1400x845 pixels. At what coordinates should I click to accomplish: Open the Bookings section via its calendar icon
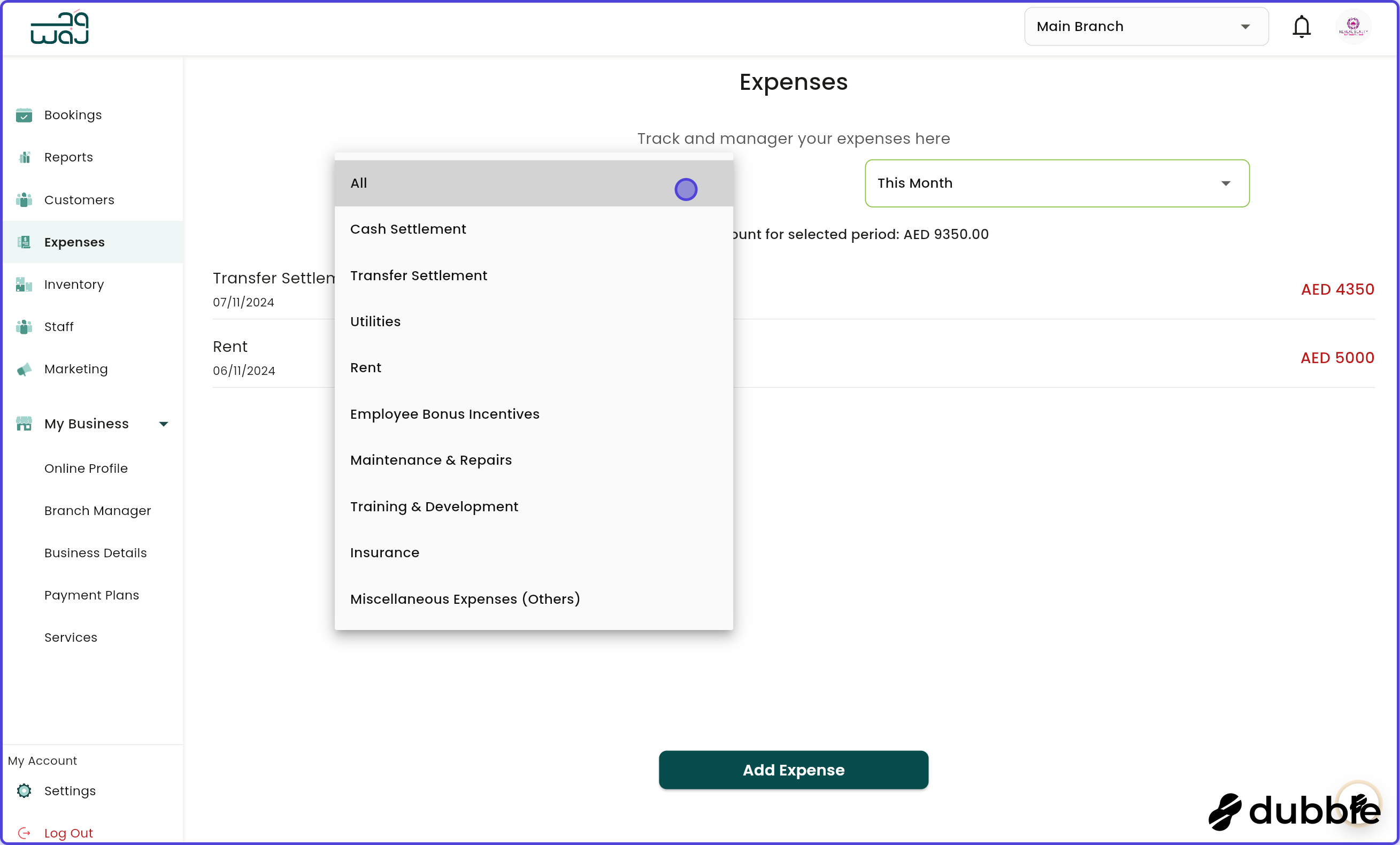(x=24, y=115)
